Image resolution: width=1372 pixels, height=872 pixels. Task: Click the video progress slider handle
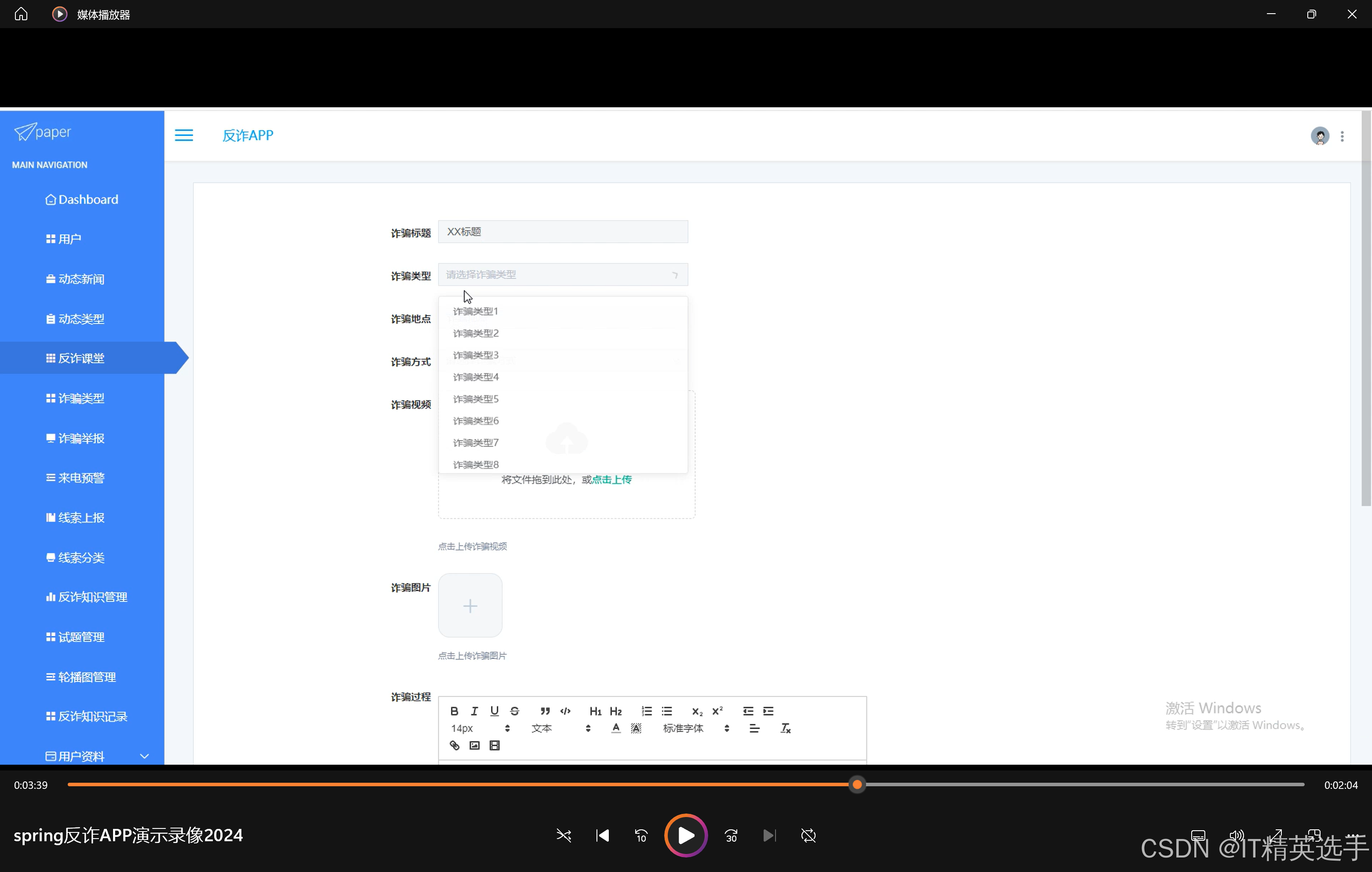pos(857,785)
